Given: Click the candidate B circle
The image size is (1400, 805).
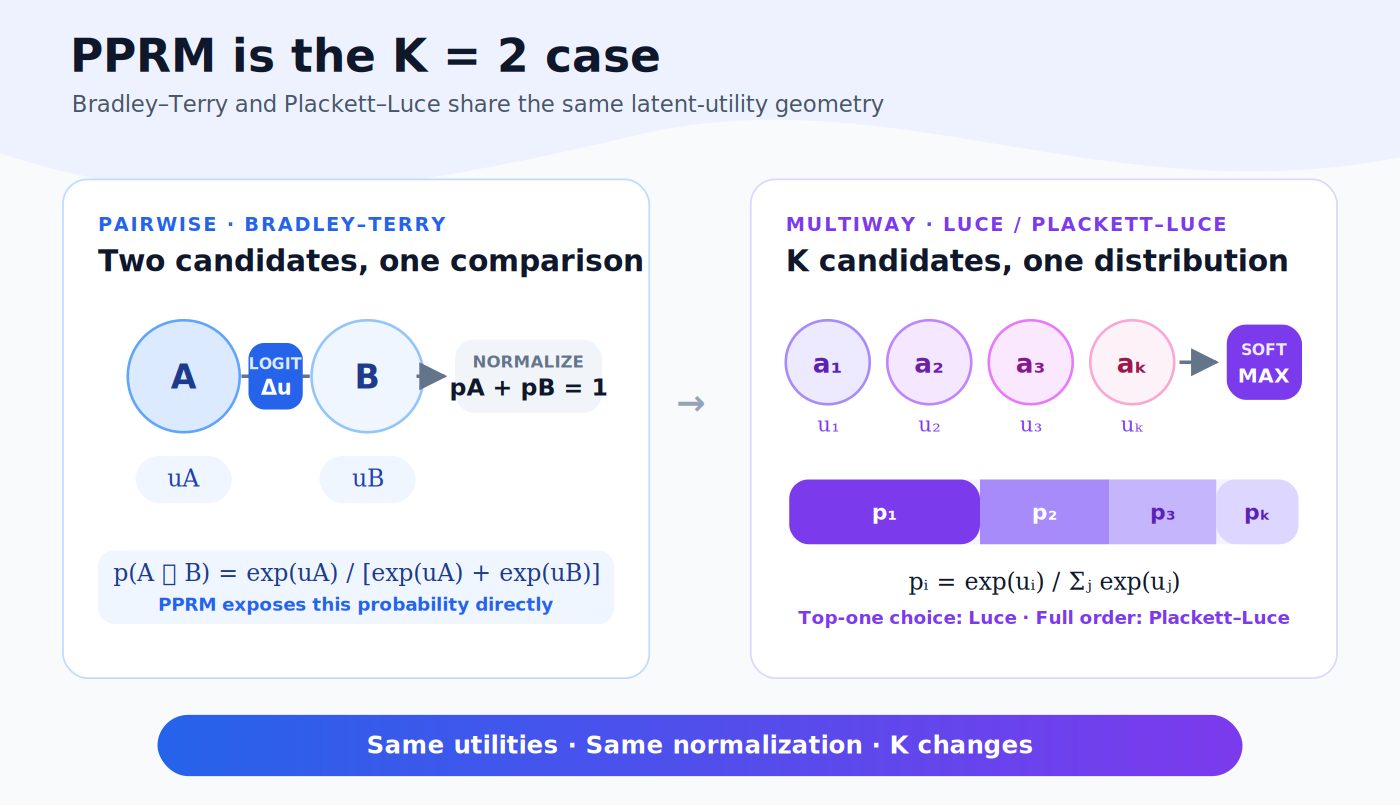Looking at the screenshot, I should [x=367, y=376].
